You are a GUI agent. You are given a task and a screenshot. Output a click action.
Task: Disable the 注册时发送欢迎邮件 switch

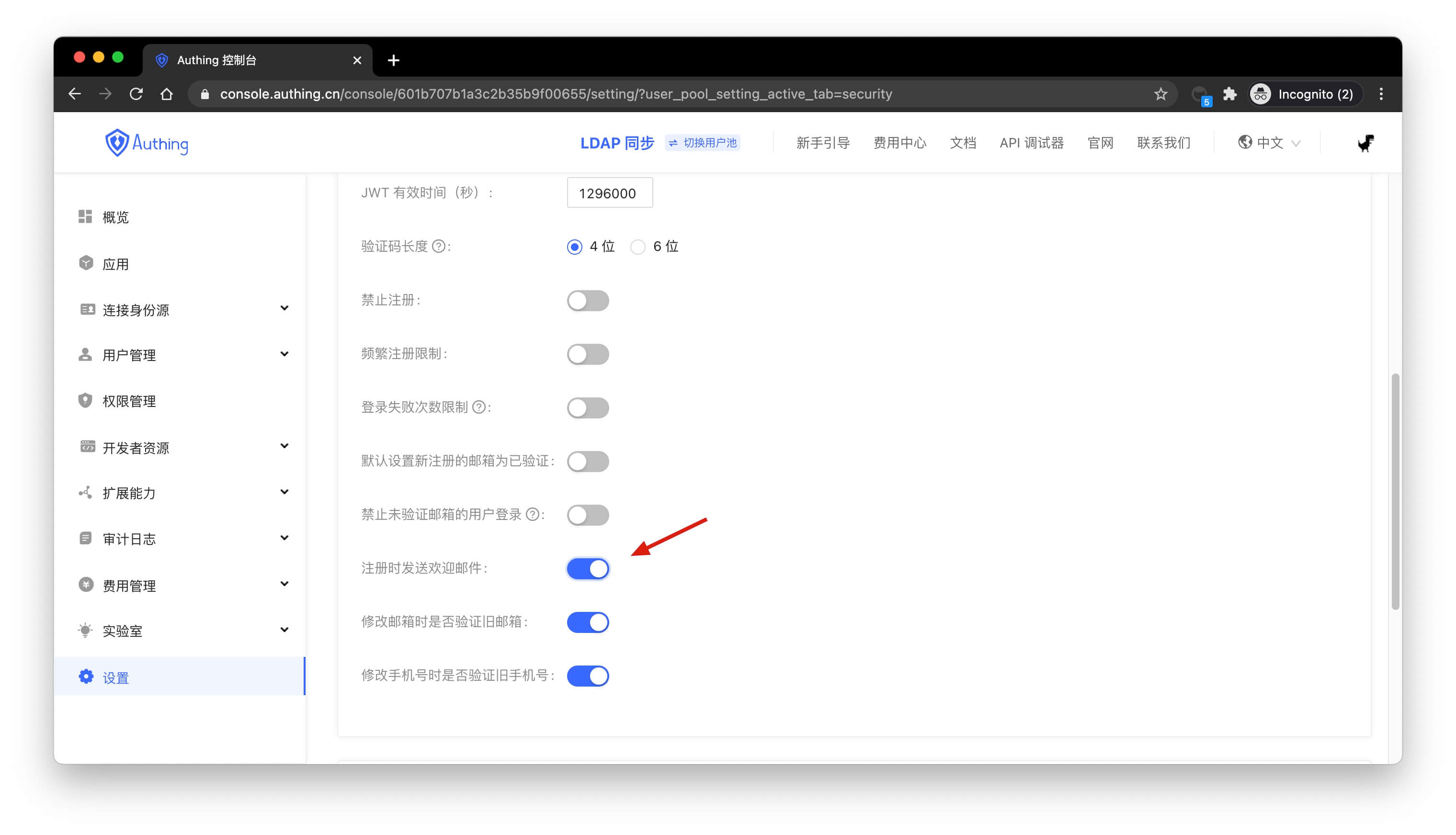point(588,569)
